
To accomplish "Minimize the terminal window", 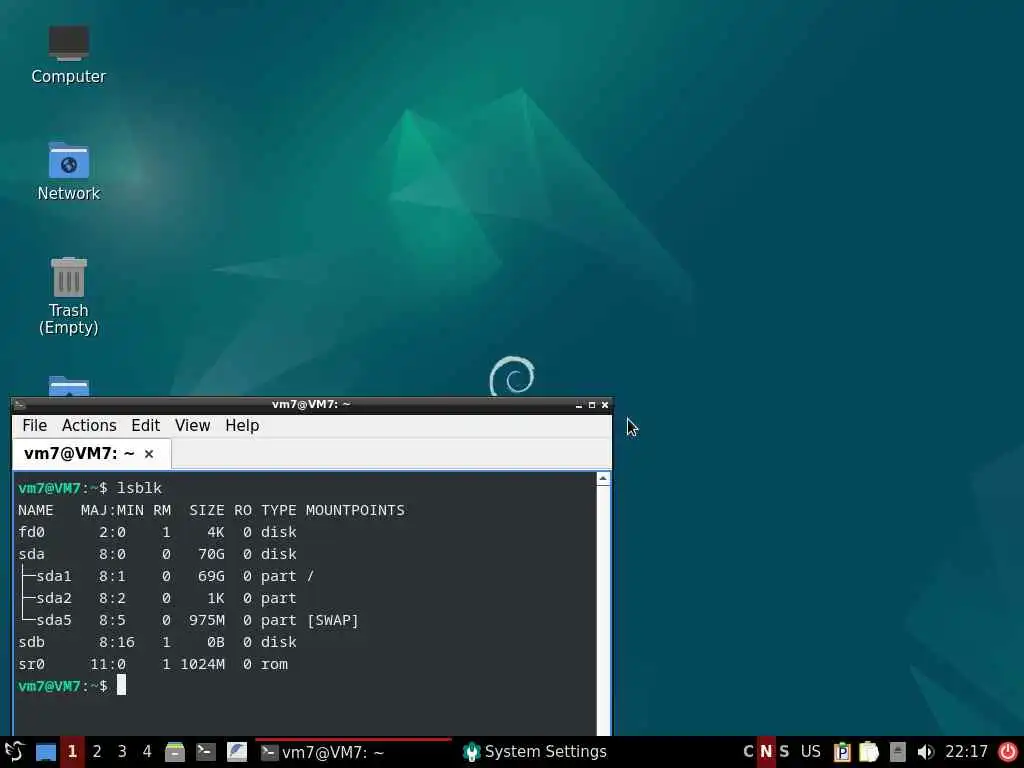I will (579, 405).
